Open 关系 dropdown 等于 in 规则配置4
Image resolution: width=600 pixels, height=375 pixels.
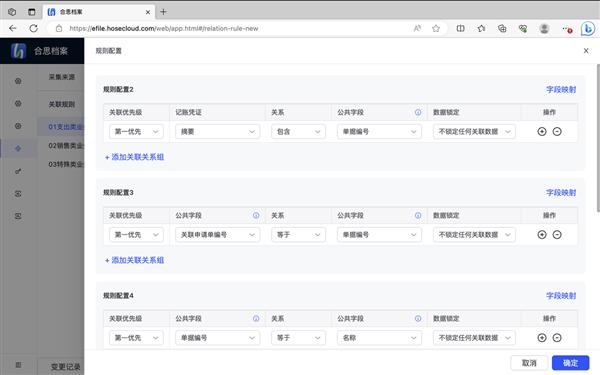click(298, 338)
